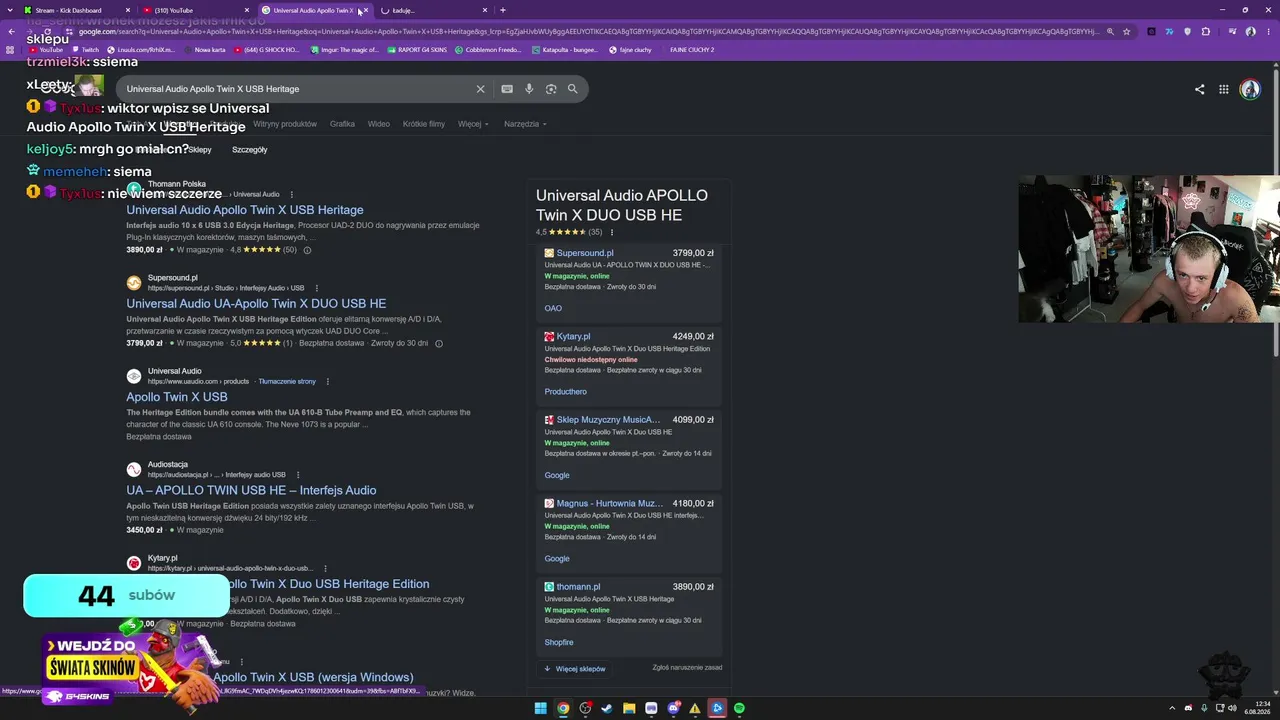This screenshot has width=1280, height=720.
Task: Launch Steam from the taskbar
Action: point(607,708)
